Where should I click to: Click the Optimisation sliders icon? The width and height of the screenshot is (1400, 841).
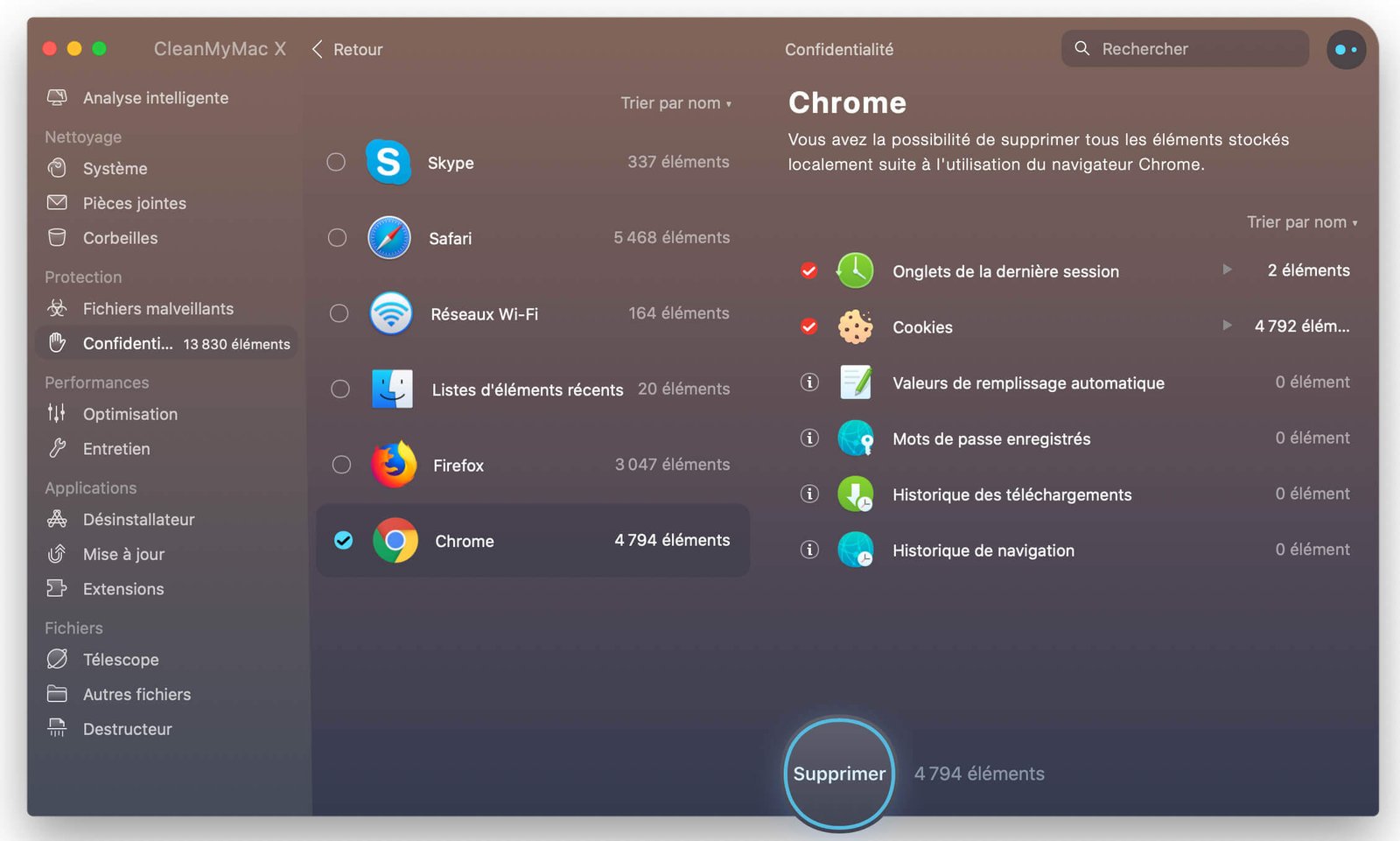57,413
